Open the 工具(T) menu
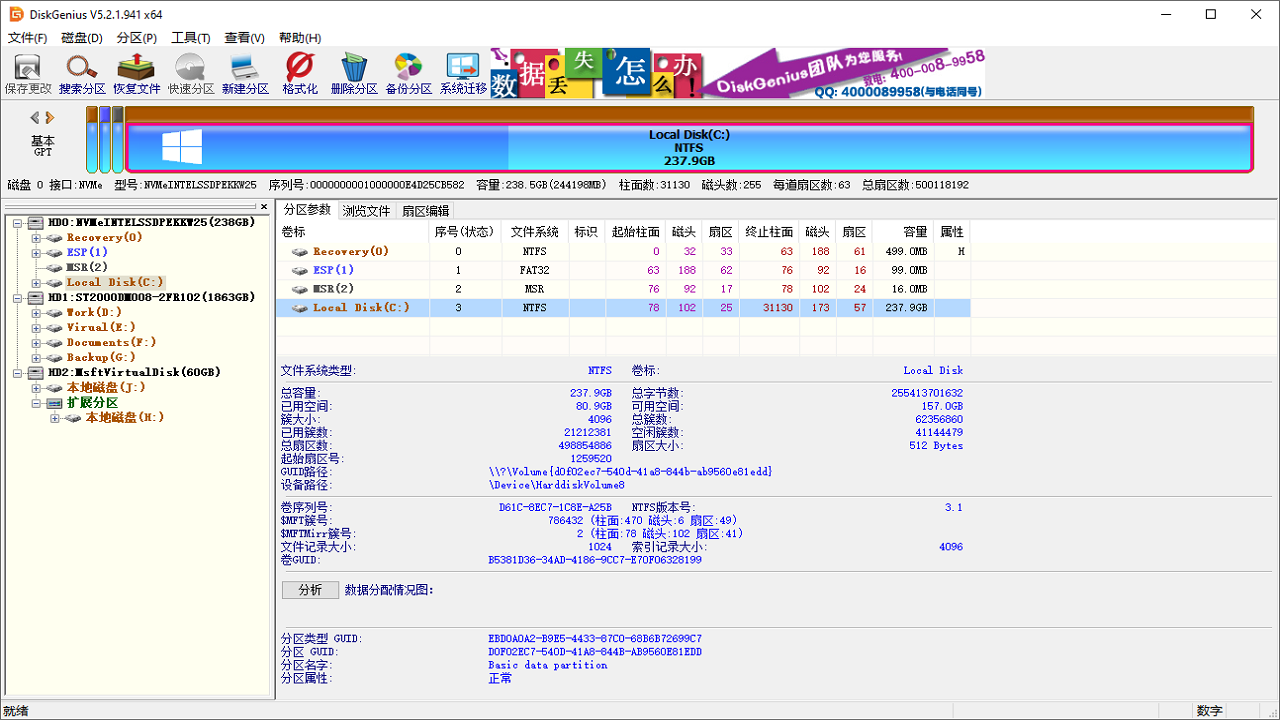Image resolution: width=1280 pixels, height=720 pixels. 190,38
